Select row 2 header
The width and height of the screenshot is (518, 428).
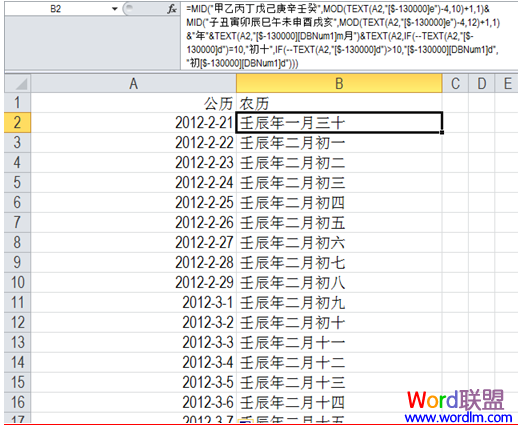(17, 123)
